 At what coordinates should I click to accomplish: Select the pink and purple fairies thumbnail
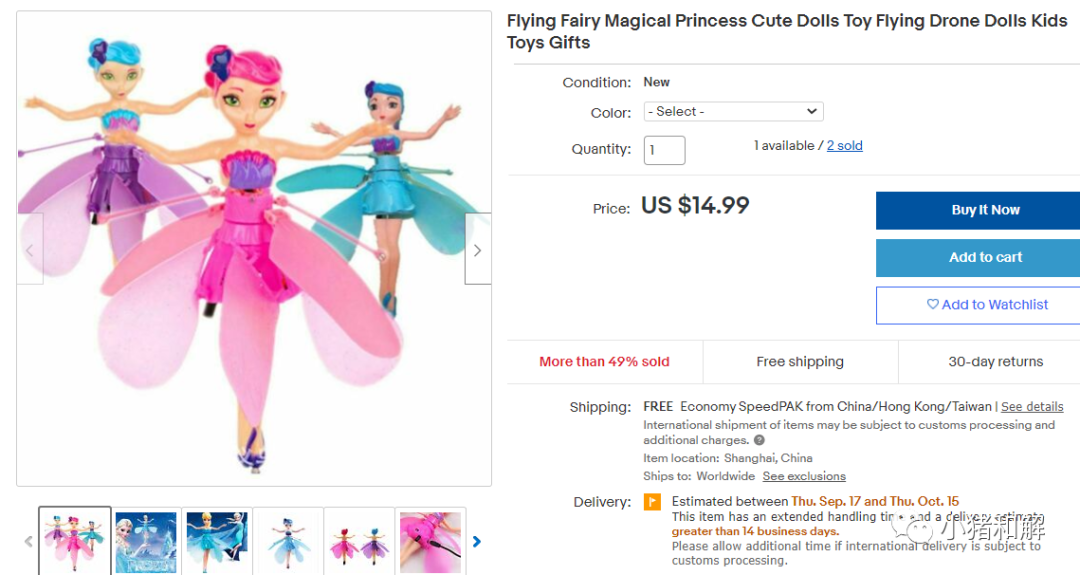pyautogui.click(x=359, y=542)
